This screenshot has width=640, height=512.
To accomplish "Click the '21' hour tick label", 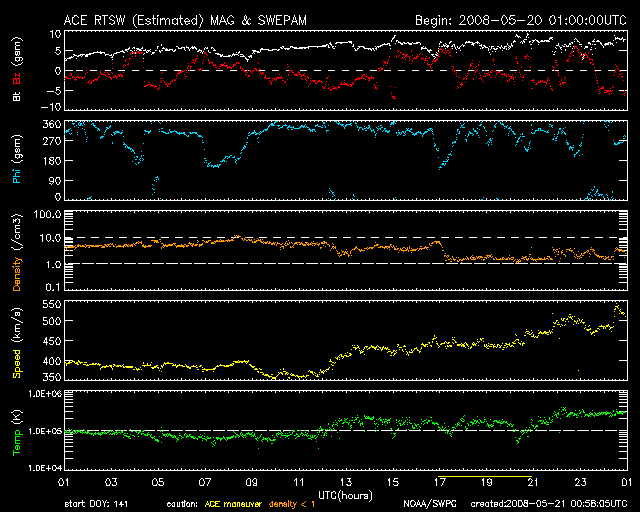I will point(533,483).
